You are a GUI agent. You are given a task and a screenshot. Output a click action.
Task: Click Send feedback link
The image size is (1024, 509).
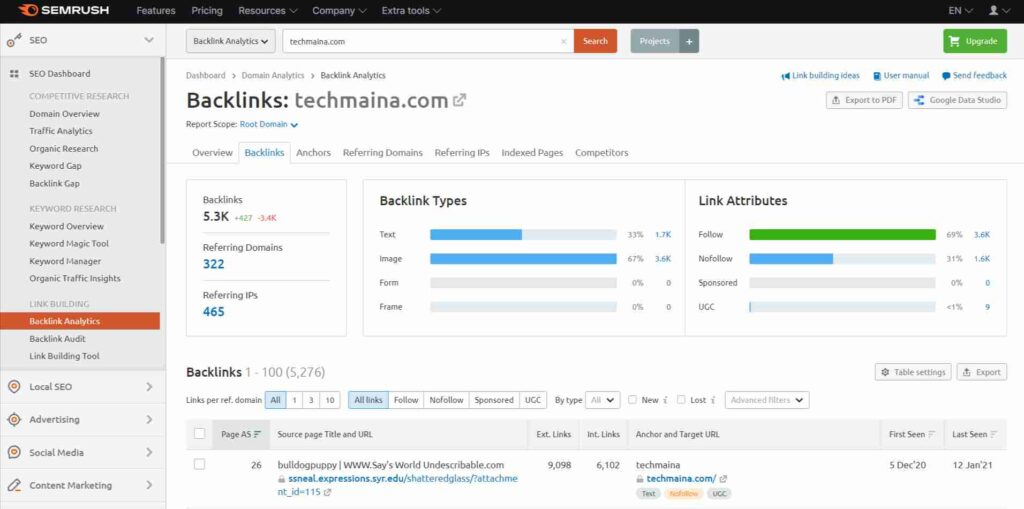pyautogui.click(x=974, y=76)
